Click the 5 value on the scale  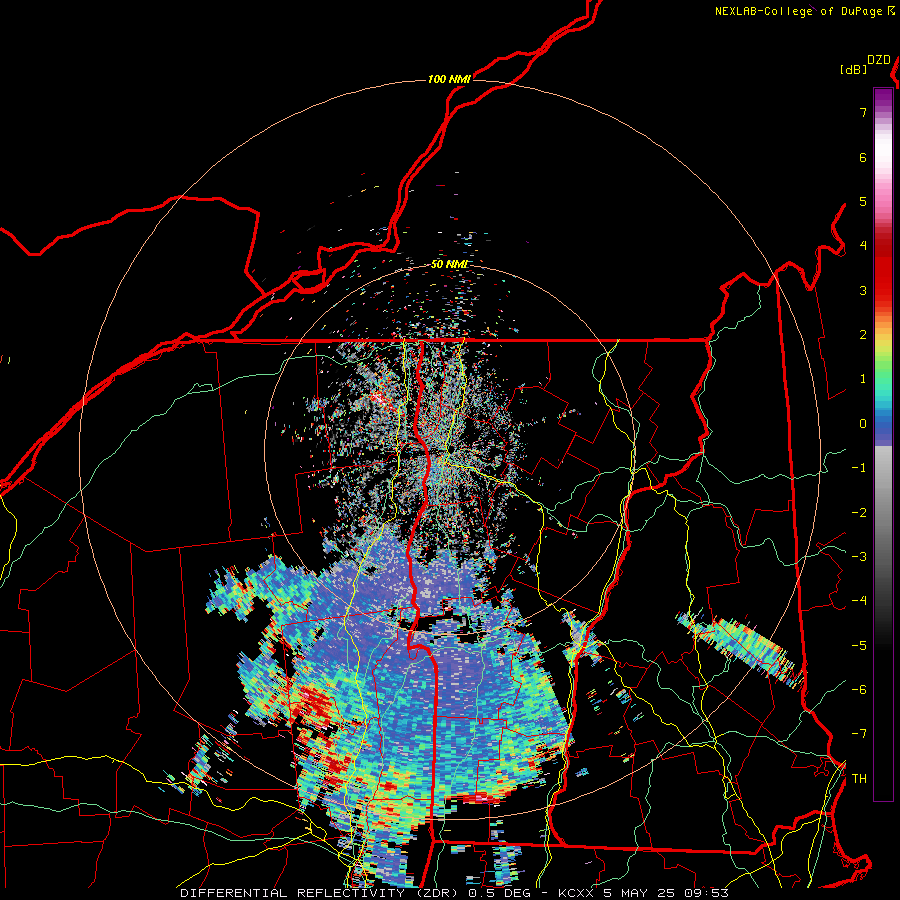pos(863,201)
